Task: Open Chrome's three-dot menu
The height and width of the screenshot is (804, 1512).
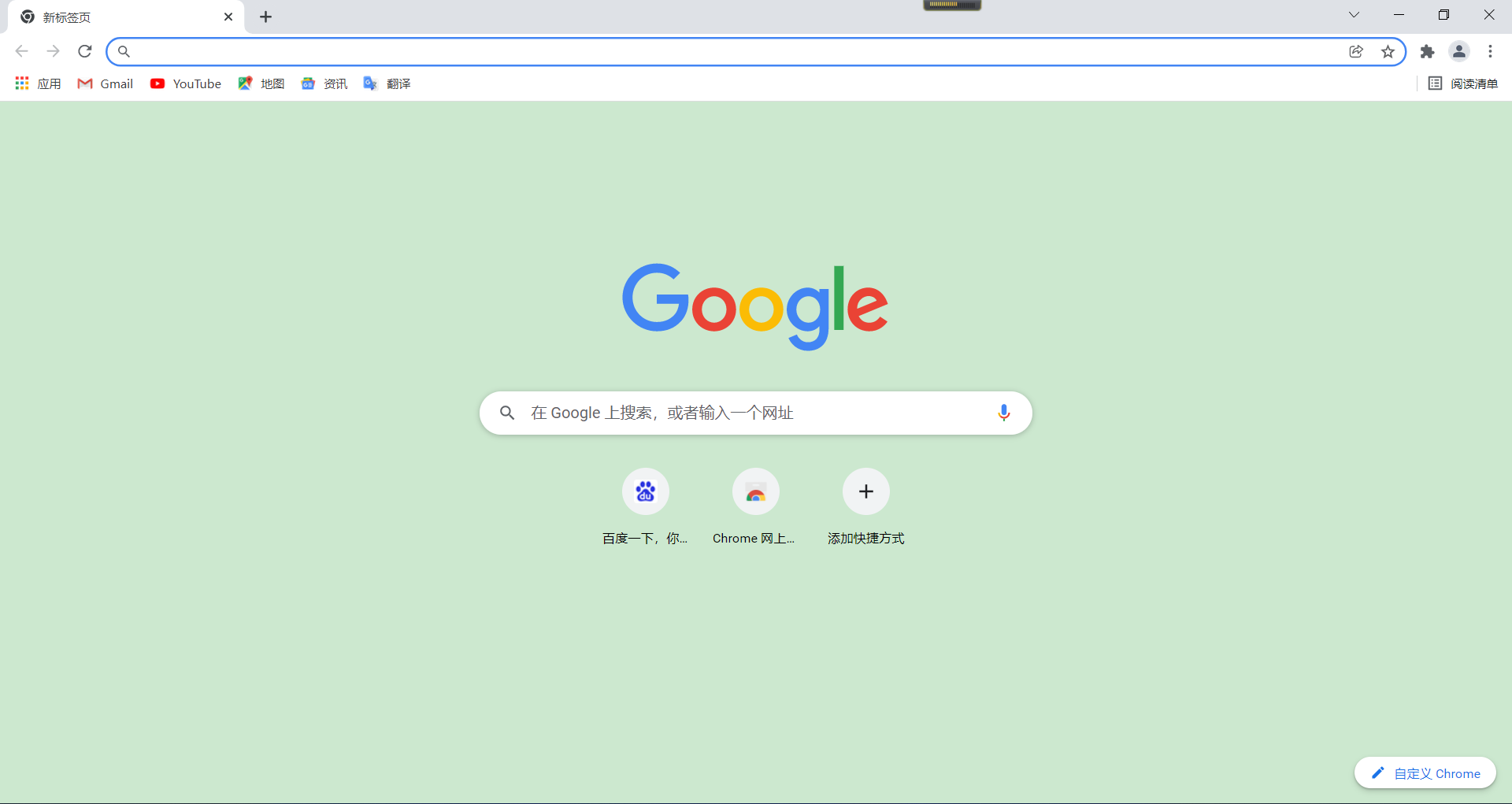Action: (1490, 51)
